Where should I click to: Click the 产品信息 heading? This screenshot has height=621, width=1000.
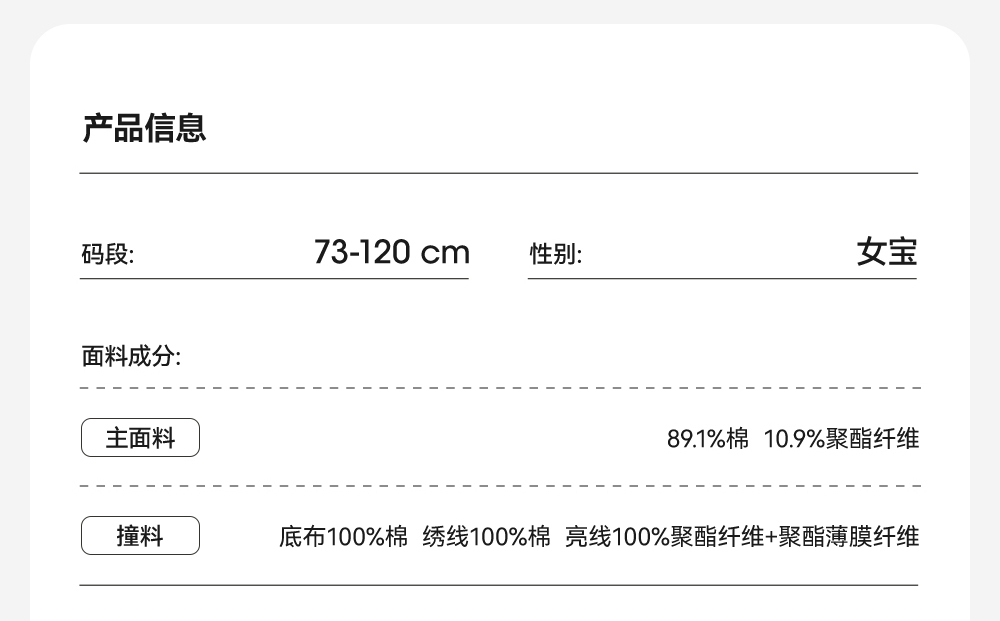[x=144, y=129]
